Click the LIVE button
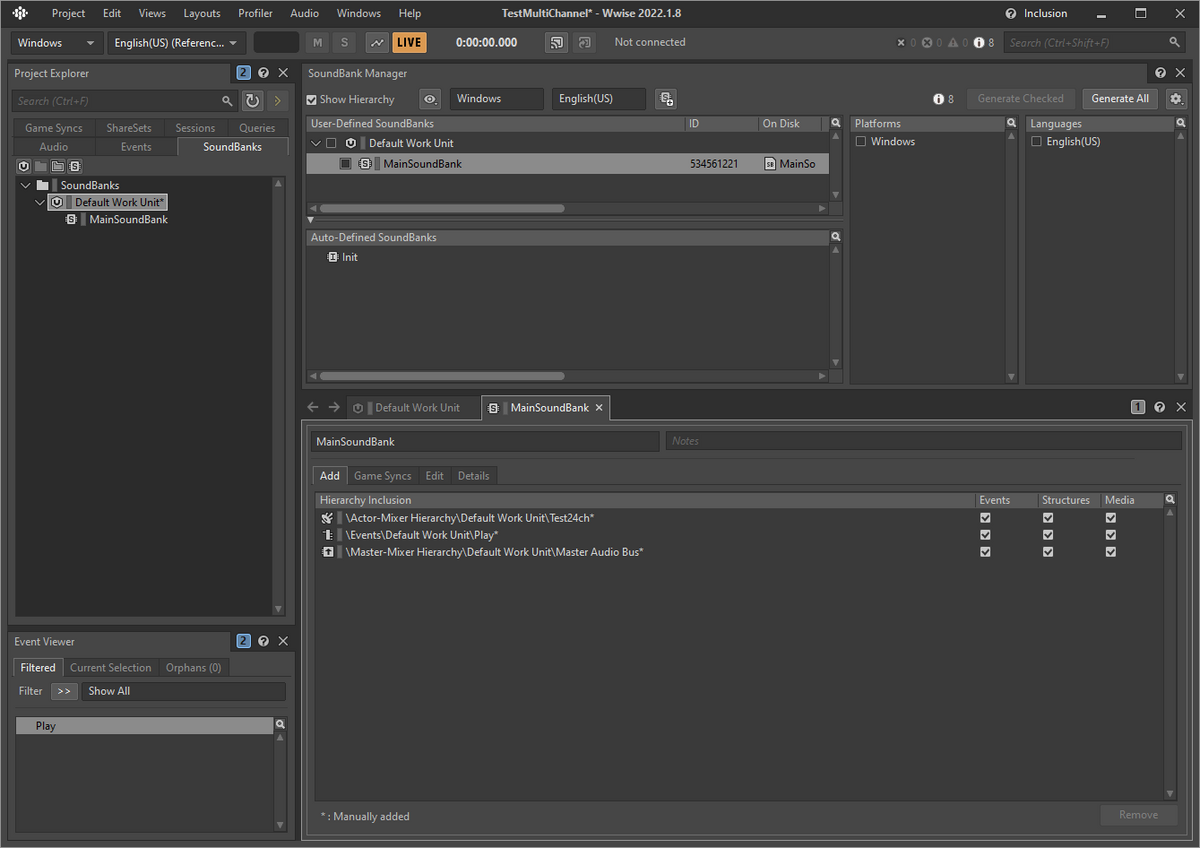Screen dimensions: 1200x848 pos(409,43)
